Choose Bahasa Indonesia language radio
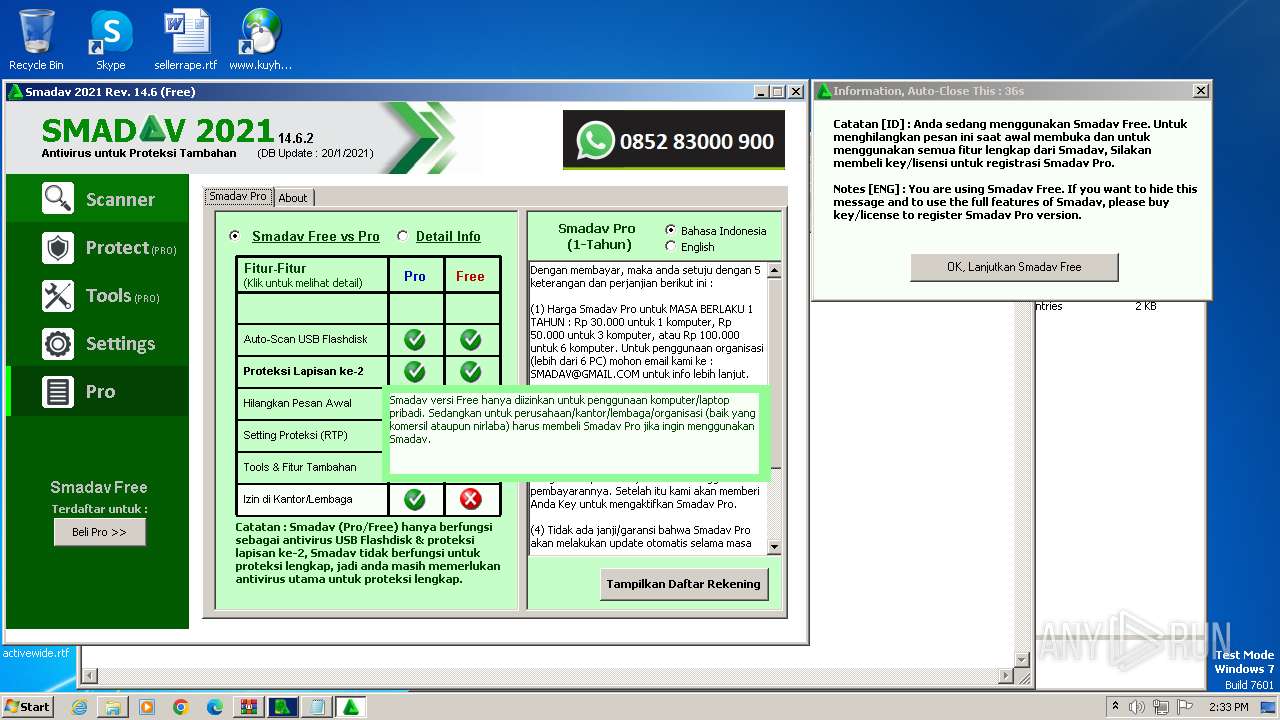Screen dimensions: 1280x720 670,230
